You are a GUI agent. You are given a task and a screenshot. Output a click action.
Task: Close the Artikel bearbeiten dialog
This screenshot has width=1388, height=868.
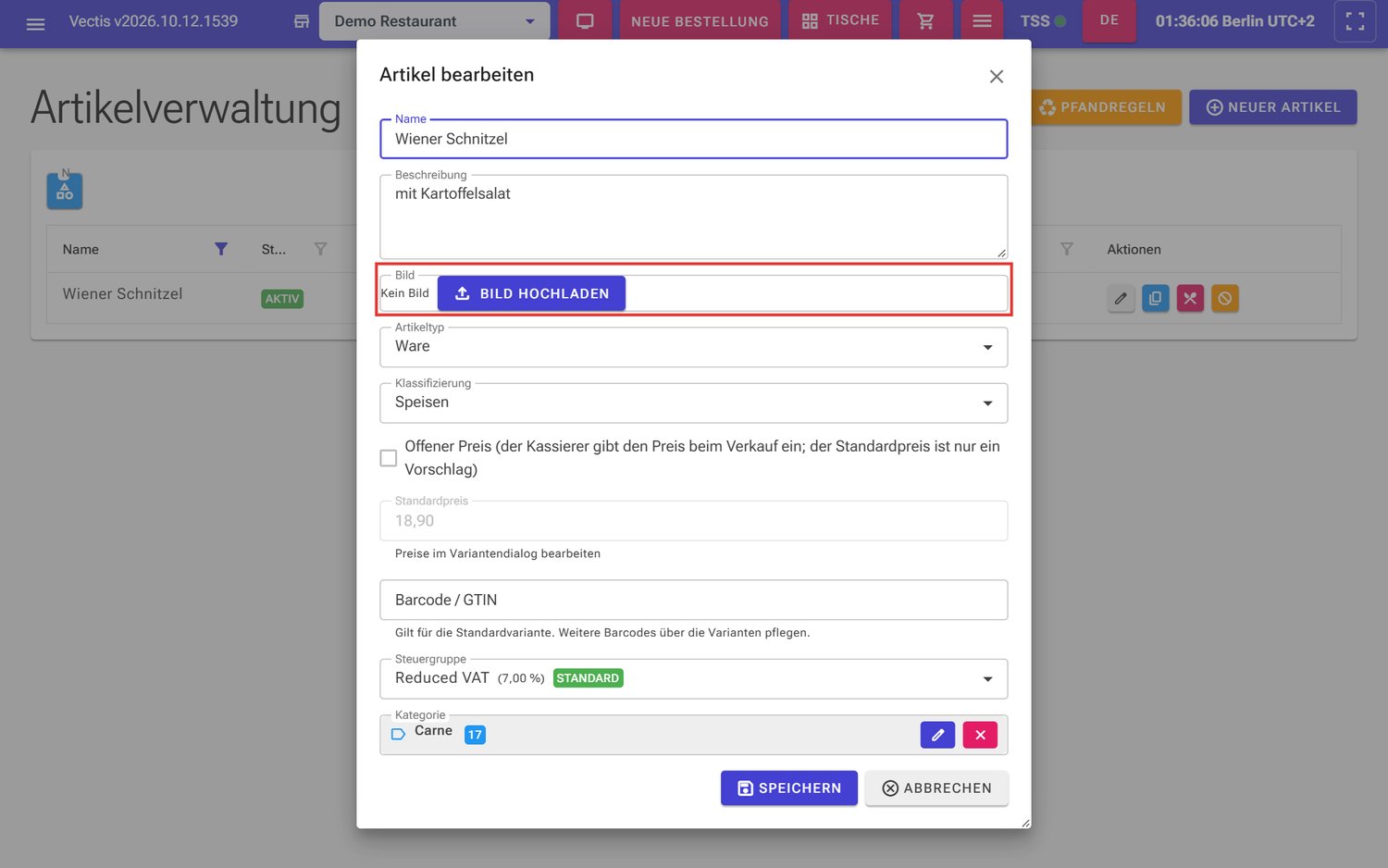[996, 77]
